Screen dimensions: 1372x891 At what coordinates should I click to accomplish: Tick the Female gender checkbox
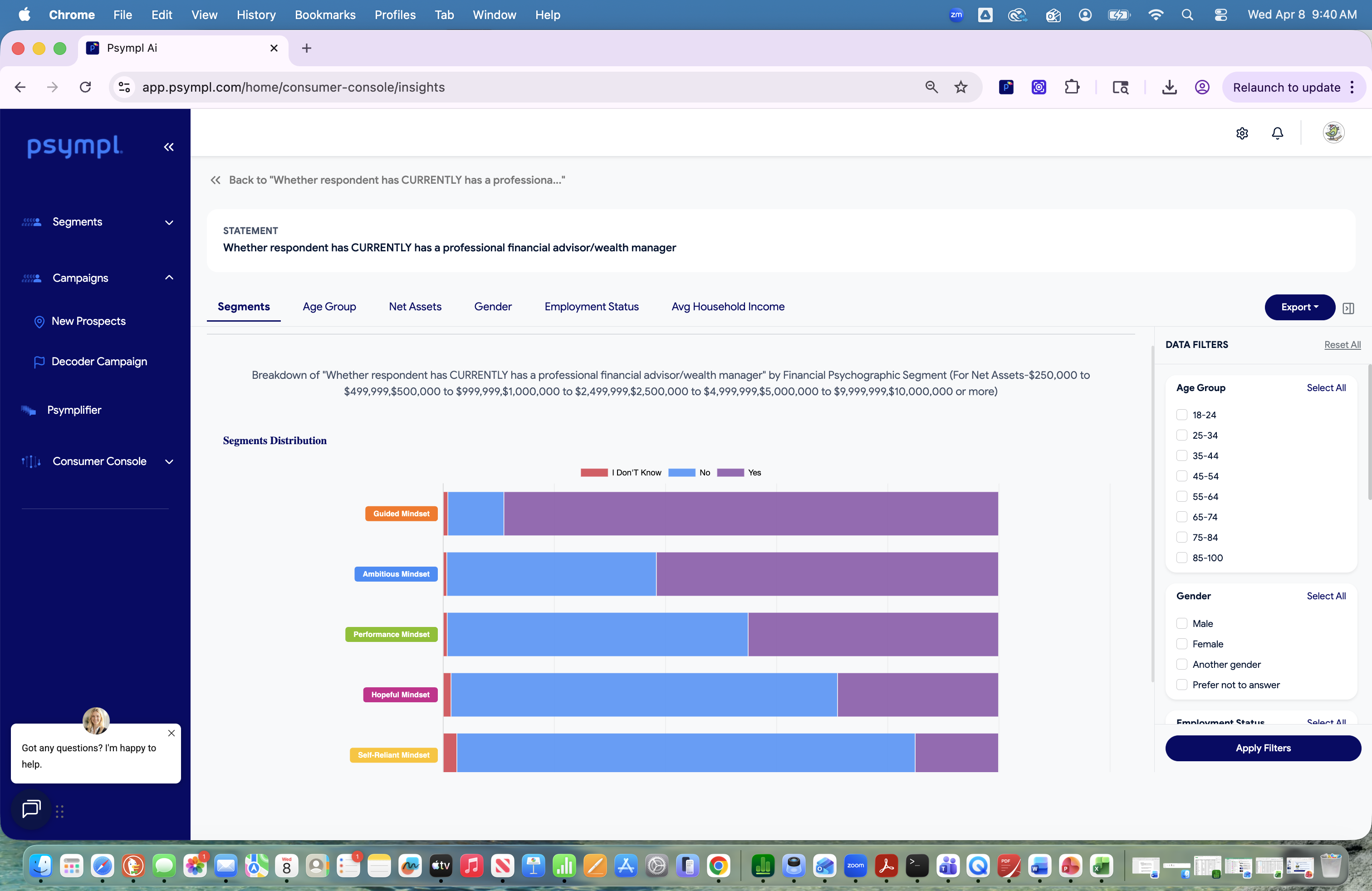1181,644
